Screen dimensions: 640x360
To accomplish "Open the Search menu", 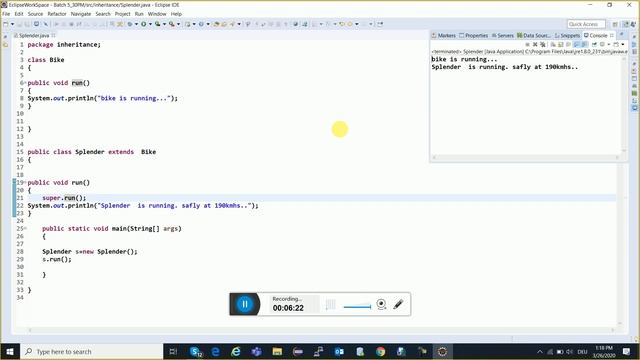I will (103, 14).
